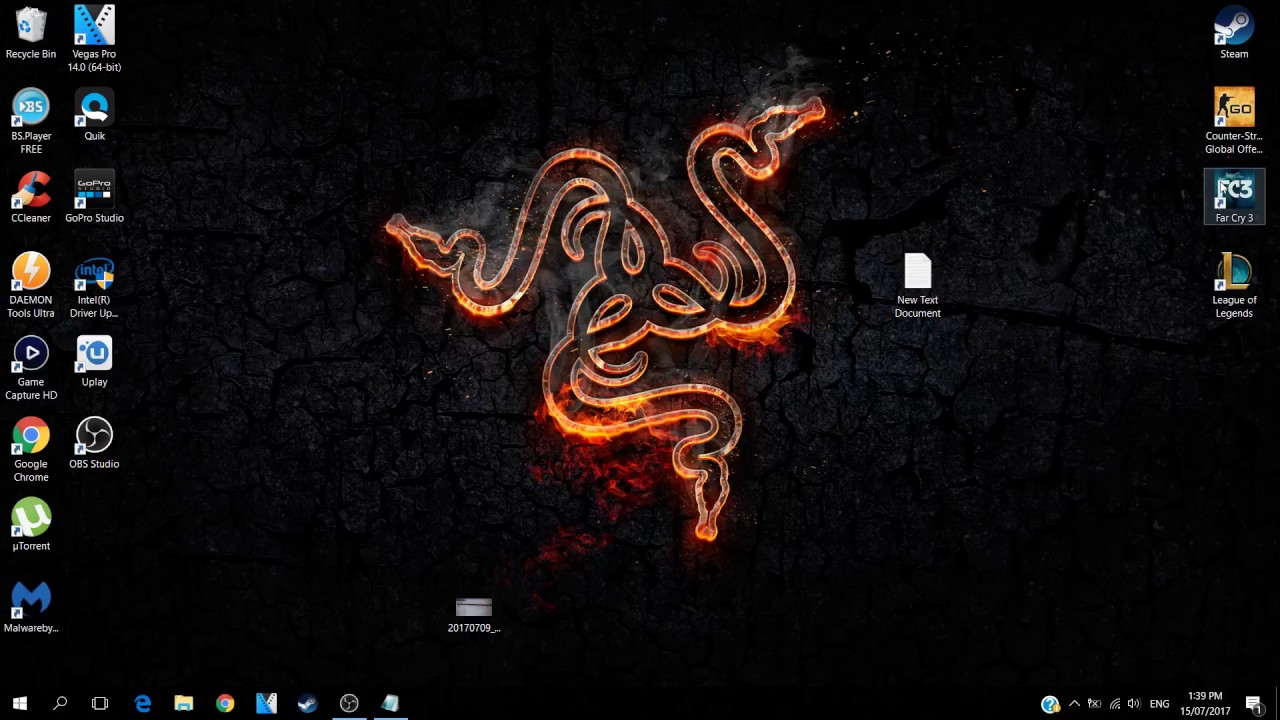The height and width of the screenshot is (720, 1280).
Task: Click the Malwarebytes desktop icon
Action: 31,607
